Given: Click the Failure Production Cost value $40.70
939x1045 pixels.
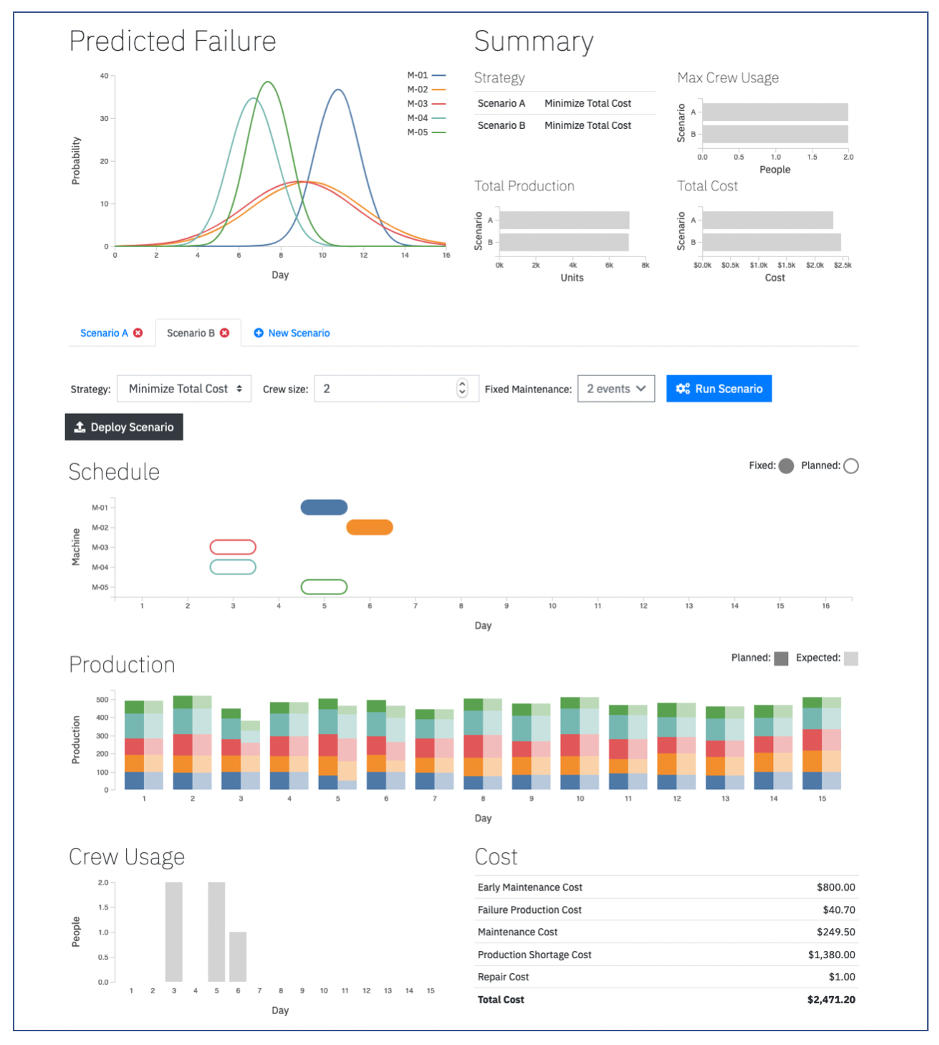Looking at the screenshot, I should pyautogui.click(x=839, y=910).
